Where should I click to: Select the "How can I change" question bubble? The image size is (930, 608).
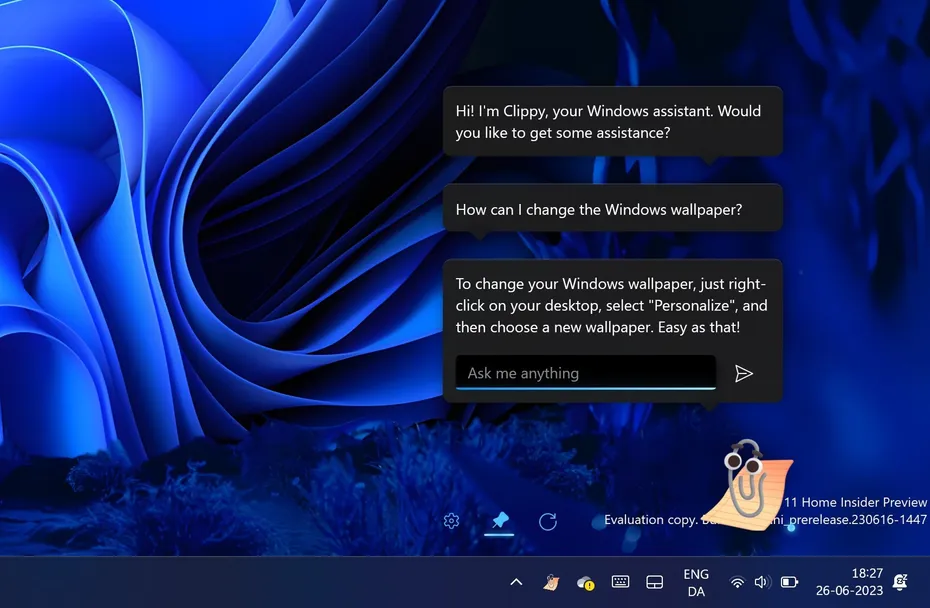tap(613, 209)
